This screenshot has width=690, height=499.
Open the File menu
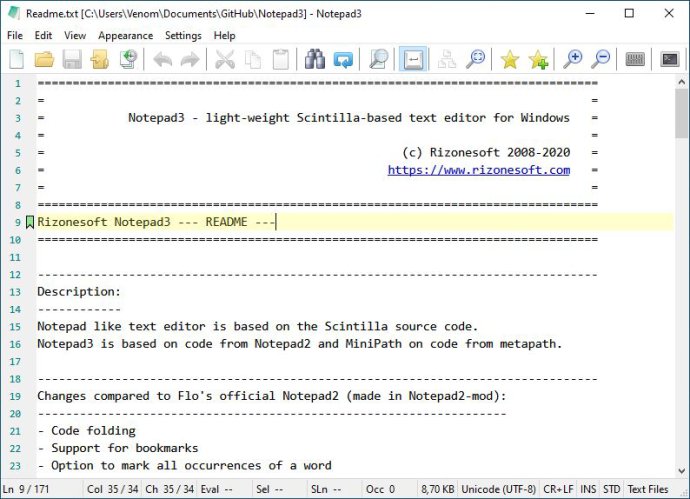click(x=15, y=35)
